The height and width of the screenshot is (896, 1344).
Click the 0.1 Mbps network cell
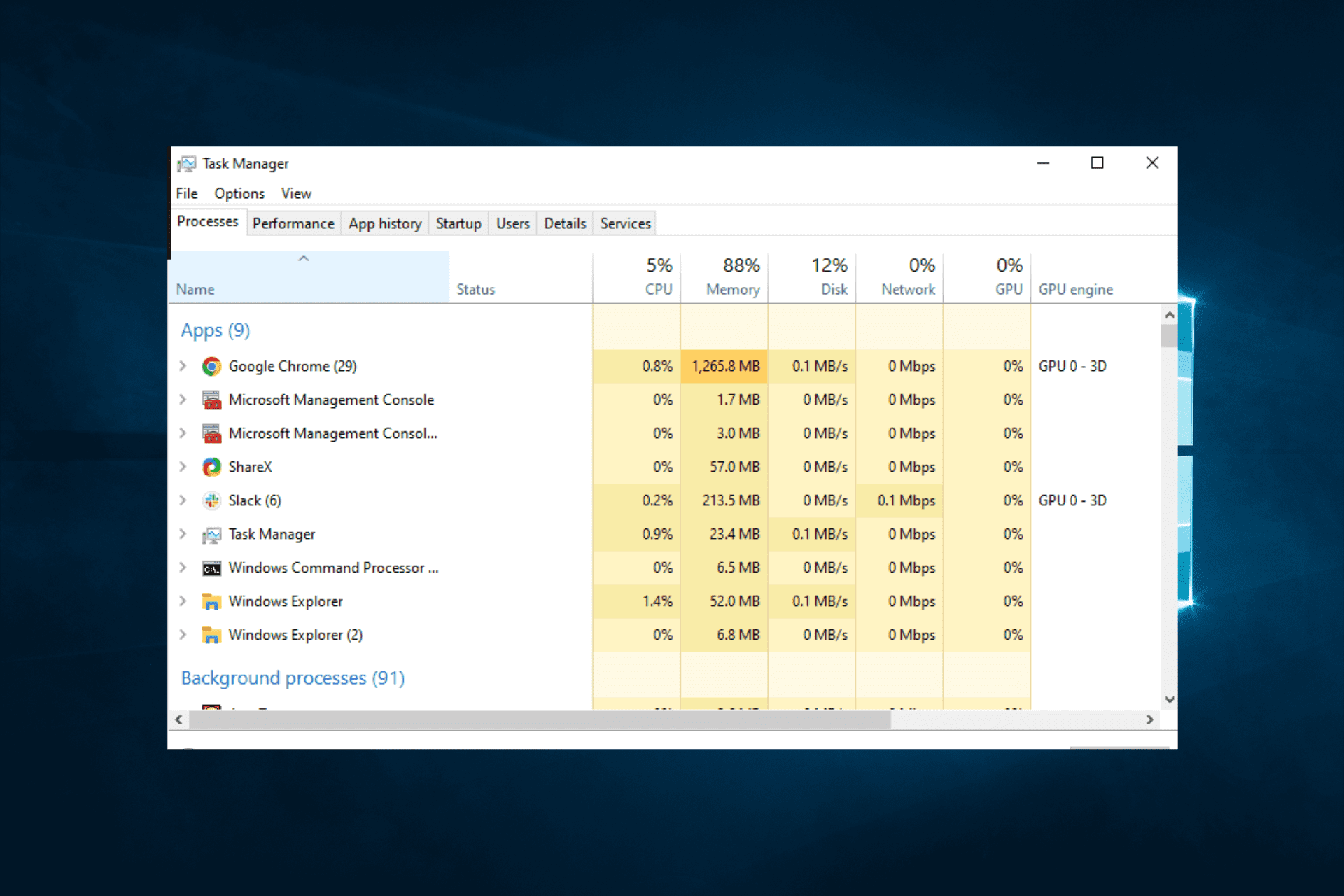pos(899,500)
